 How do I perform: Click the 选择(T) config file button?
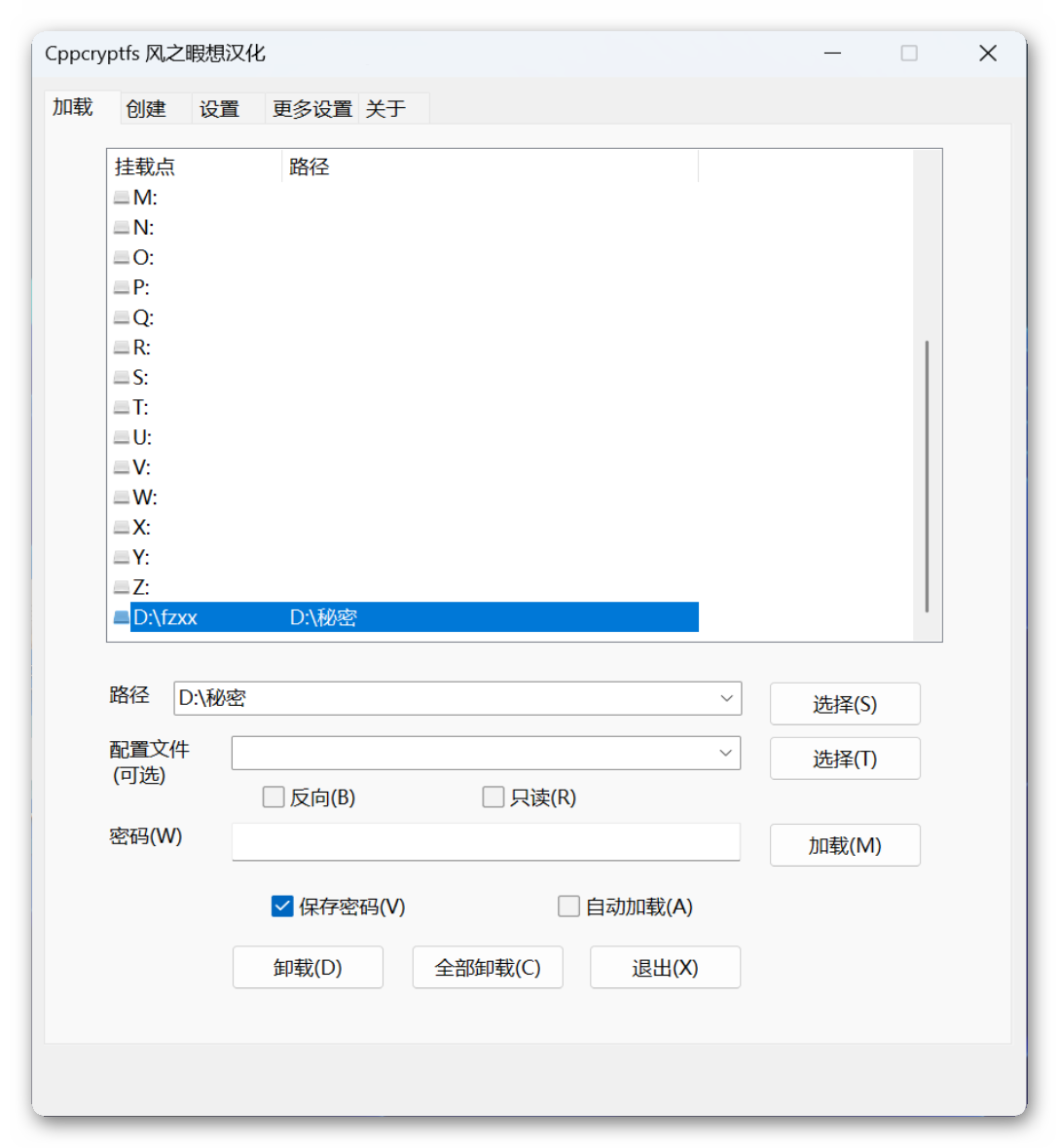(x=845, y=759)
